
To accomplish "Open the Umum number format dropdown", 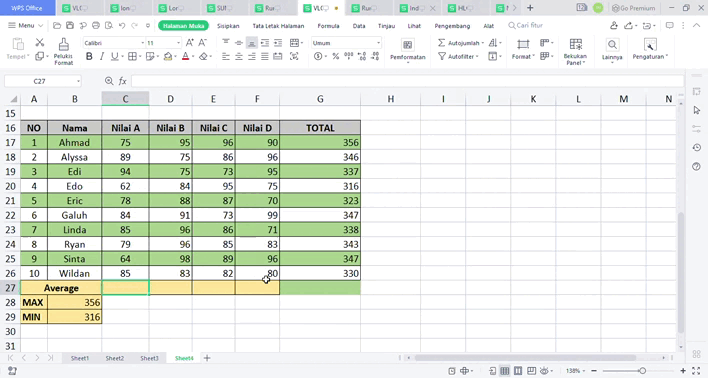I will (x=378, y=43).
